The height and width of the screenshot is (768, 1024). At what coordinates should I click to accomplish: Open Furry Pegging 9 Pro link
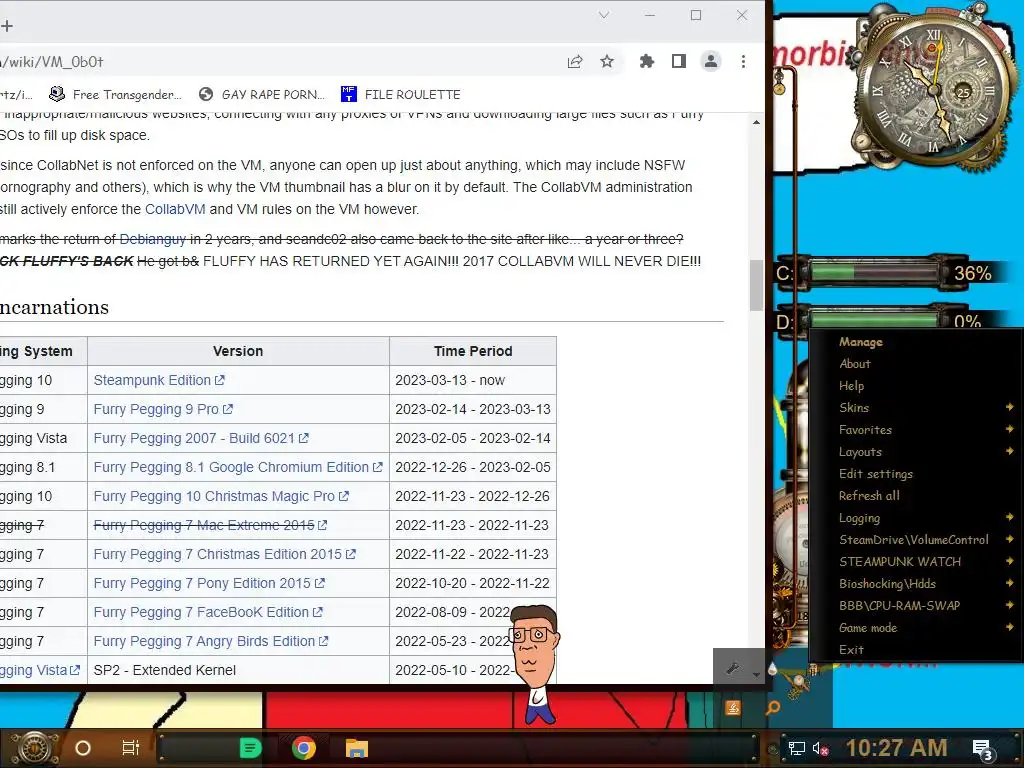click(x=163, y=409)
